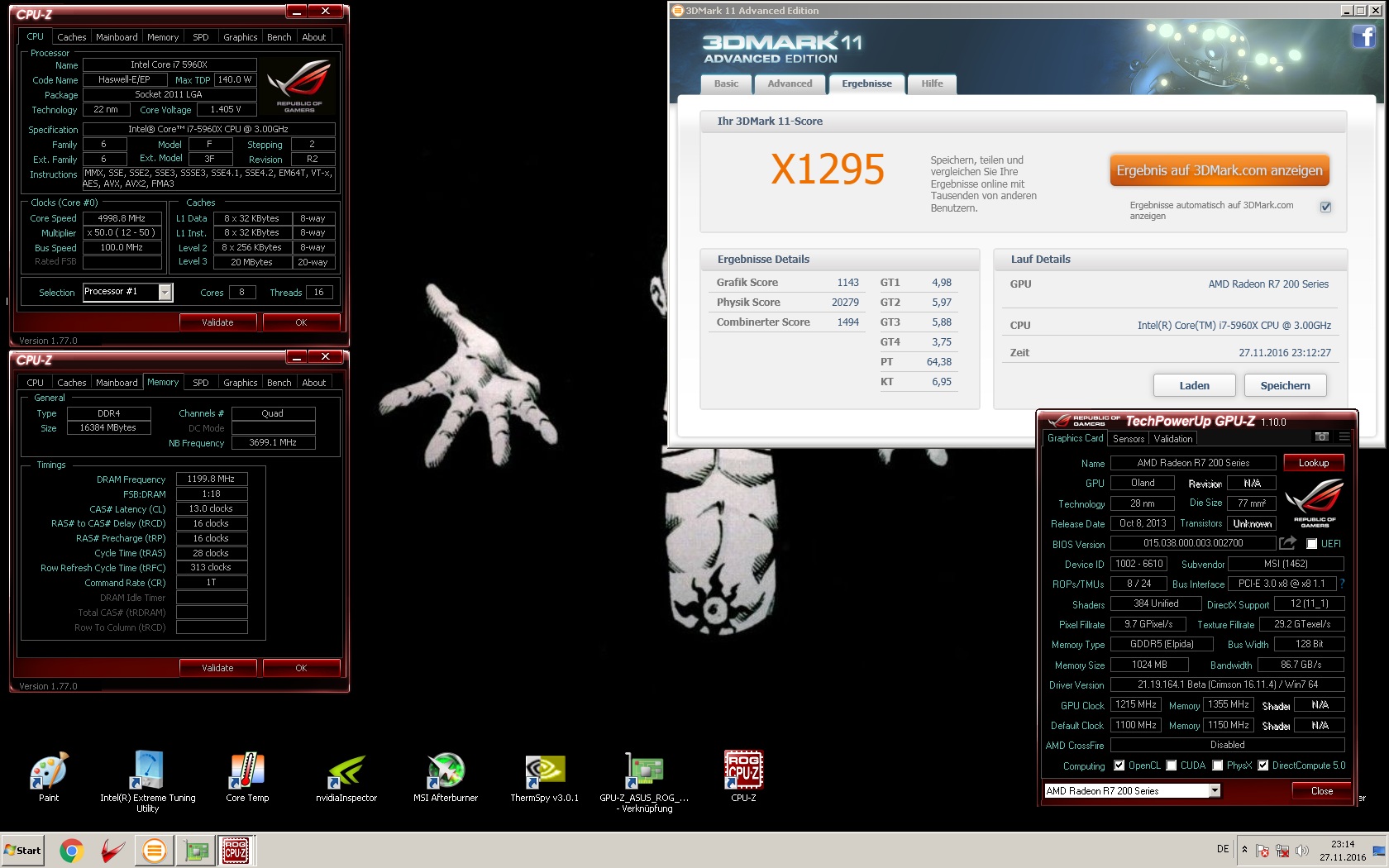
Task: Switch to the ROG CPU-Z taskbar button
Action: pos(236,850)
